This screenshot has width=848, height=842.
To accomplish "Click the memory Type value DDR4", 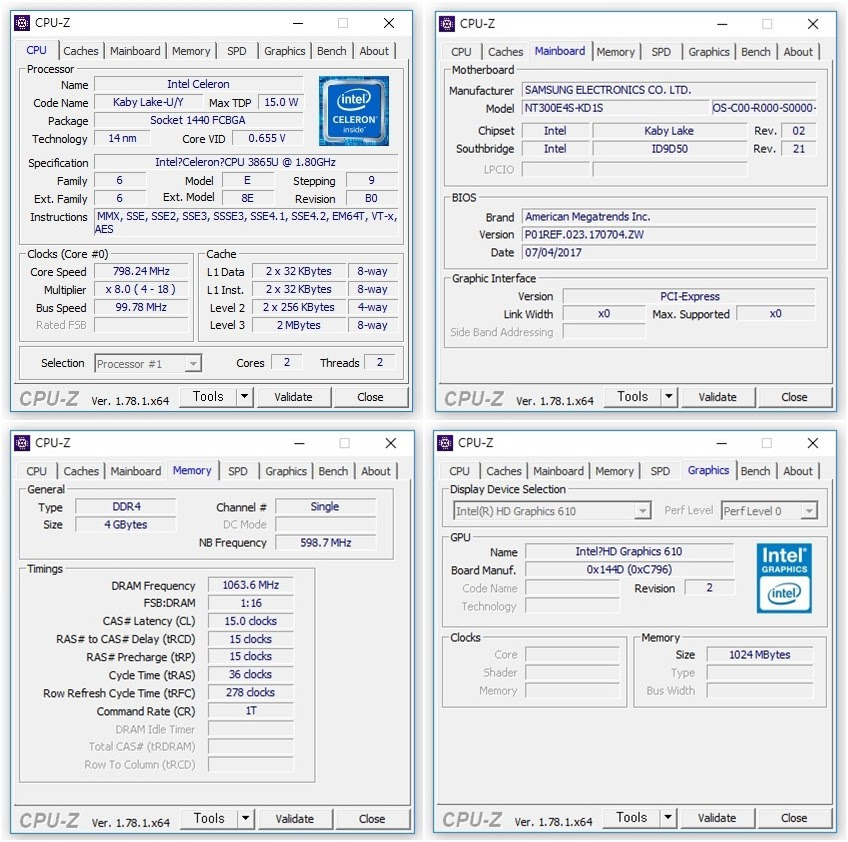I will pyautogui.click(x=126, y=507).
